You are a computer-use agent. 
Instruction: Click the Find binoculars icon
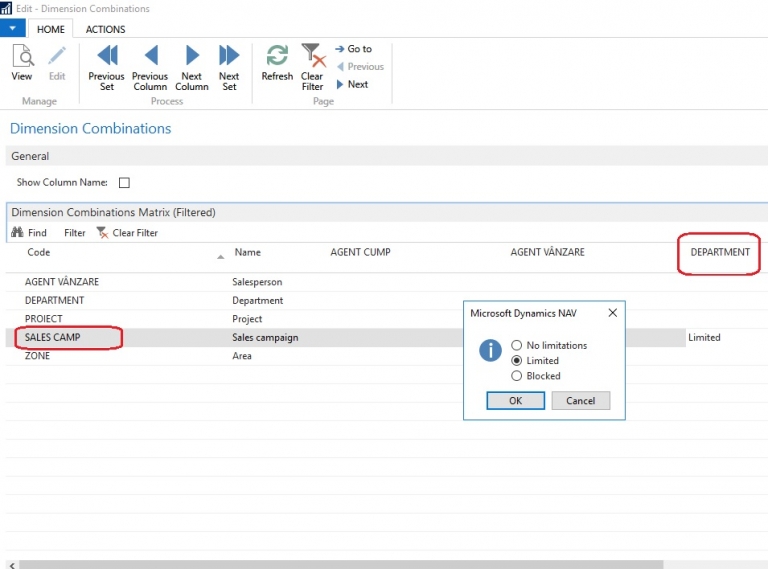[x=17, y=233]
